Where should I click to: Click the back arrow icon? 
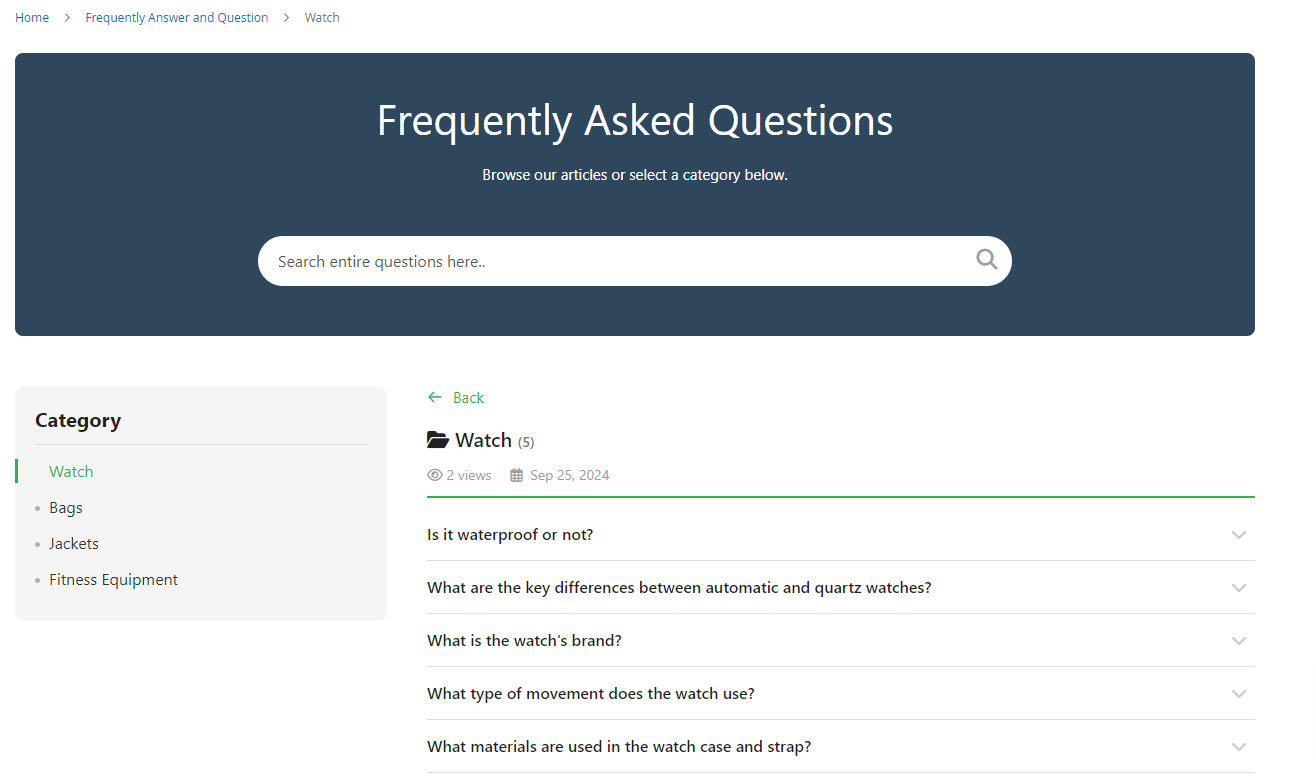click(435, 397)
